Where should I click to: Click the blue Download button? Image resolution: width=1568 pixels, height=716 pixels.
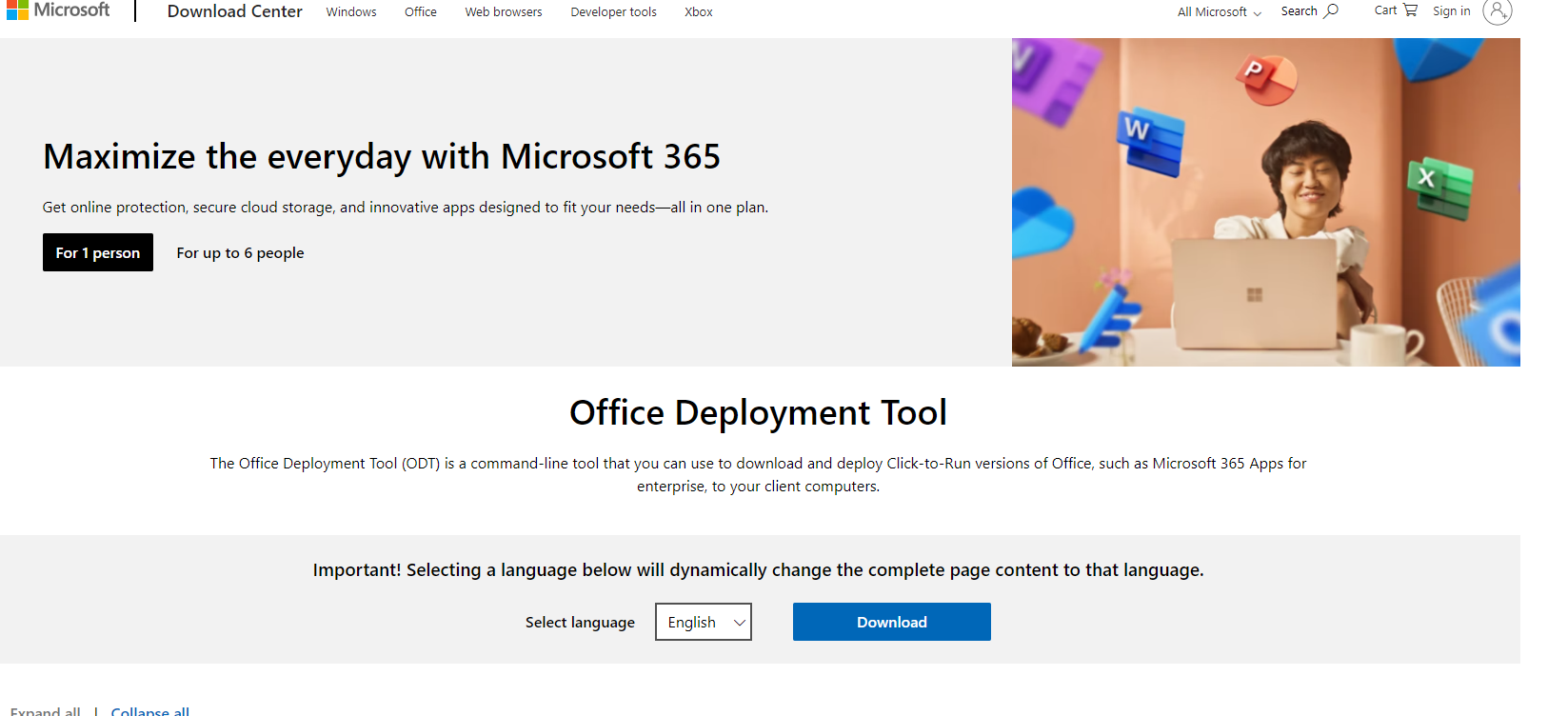click(x=892, y=622)
